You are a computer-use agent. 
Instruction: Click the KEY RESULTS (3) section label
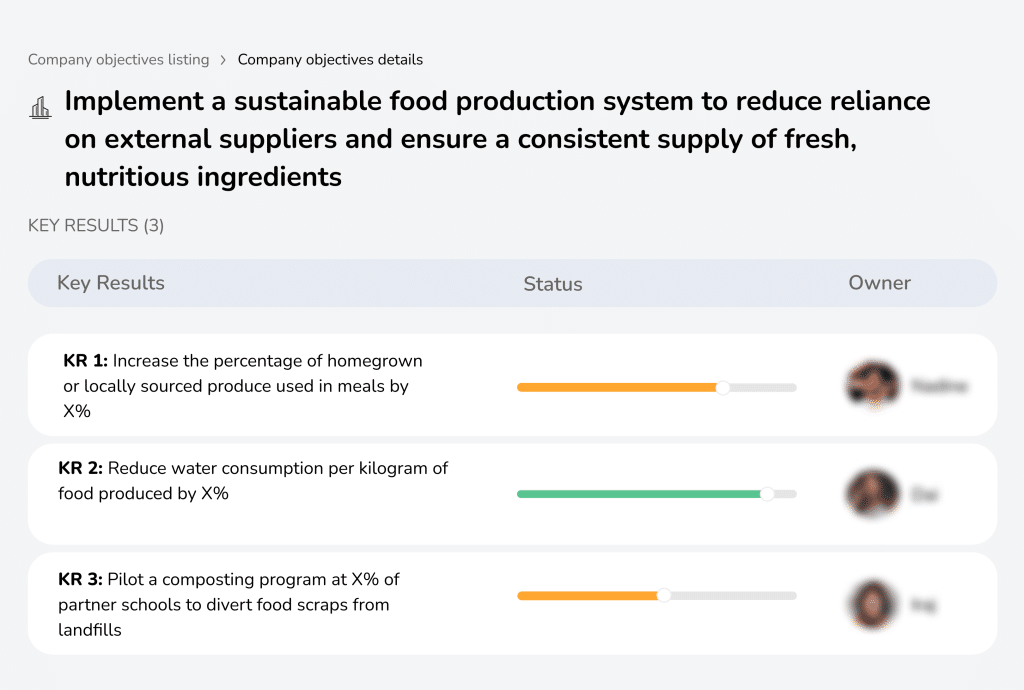95,225
